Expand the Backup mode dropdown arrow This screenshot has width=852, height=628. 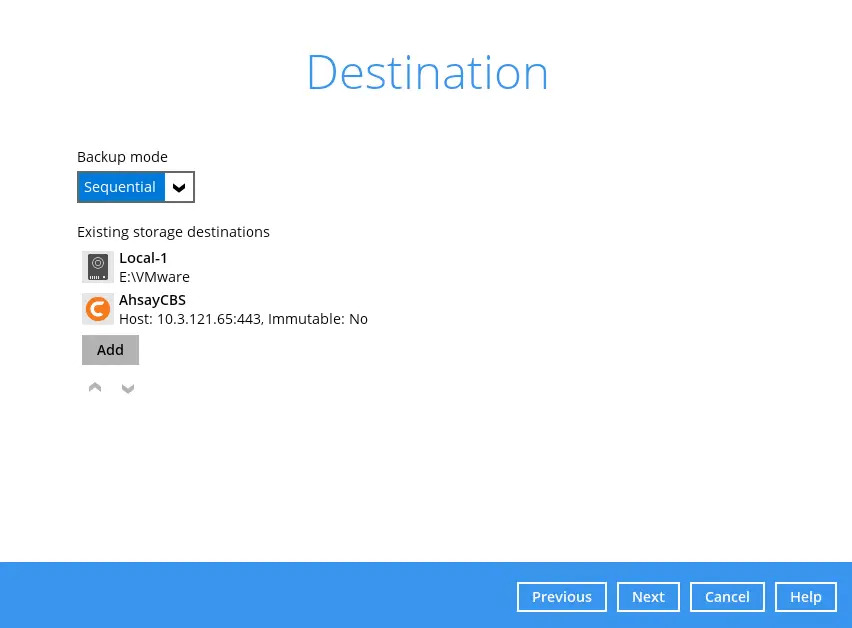pos(179,187)
